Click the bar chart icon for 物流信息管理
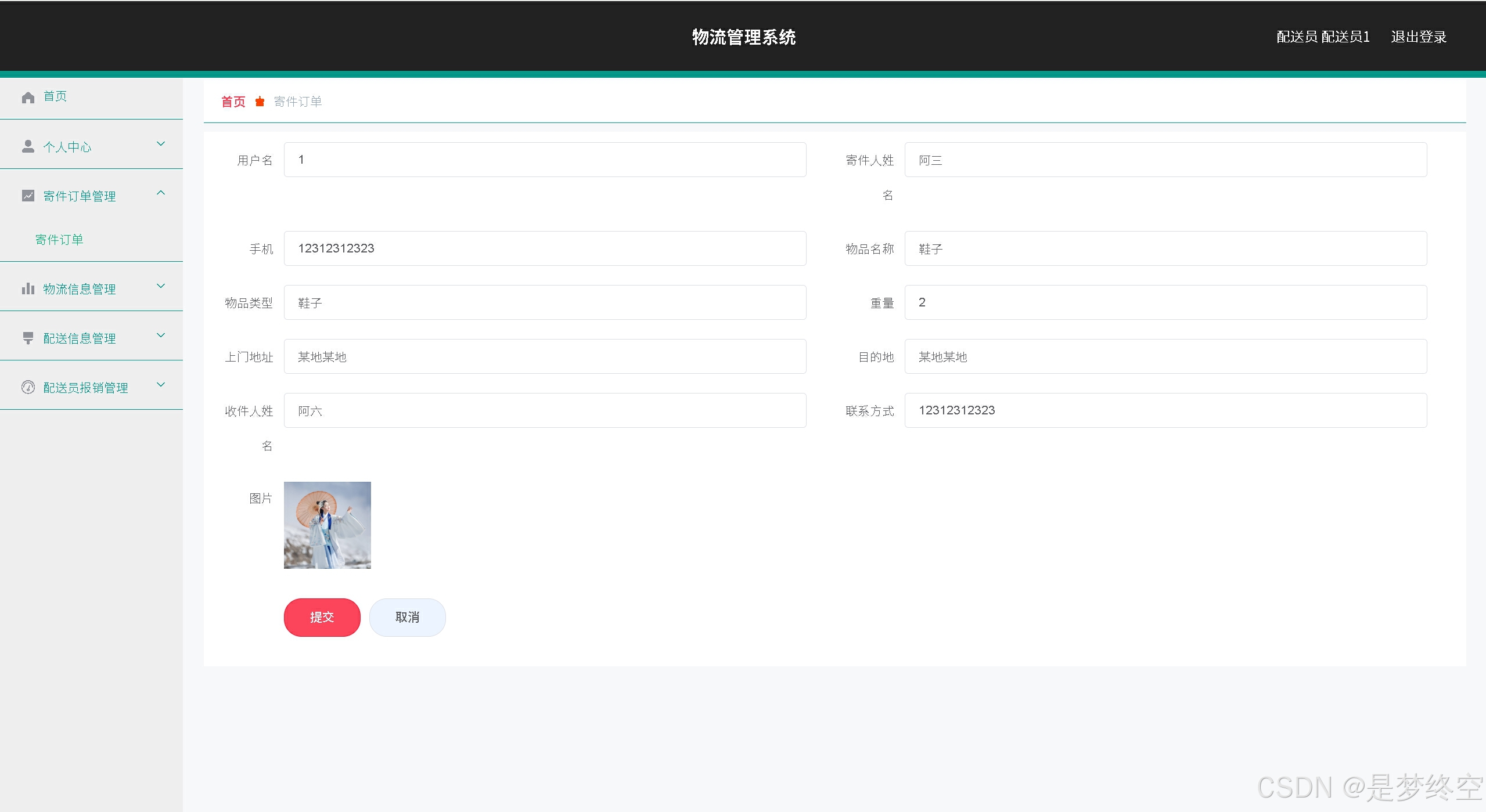The image size is (1486, 812). (x=28, y=288)
